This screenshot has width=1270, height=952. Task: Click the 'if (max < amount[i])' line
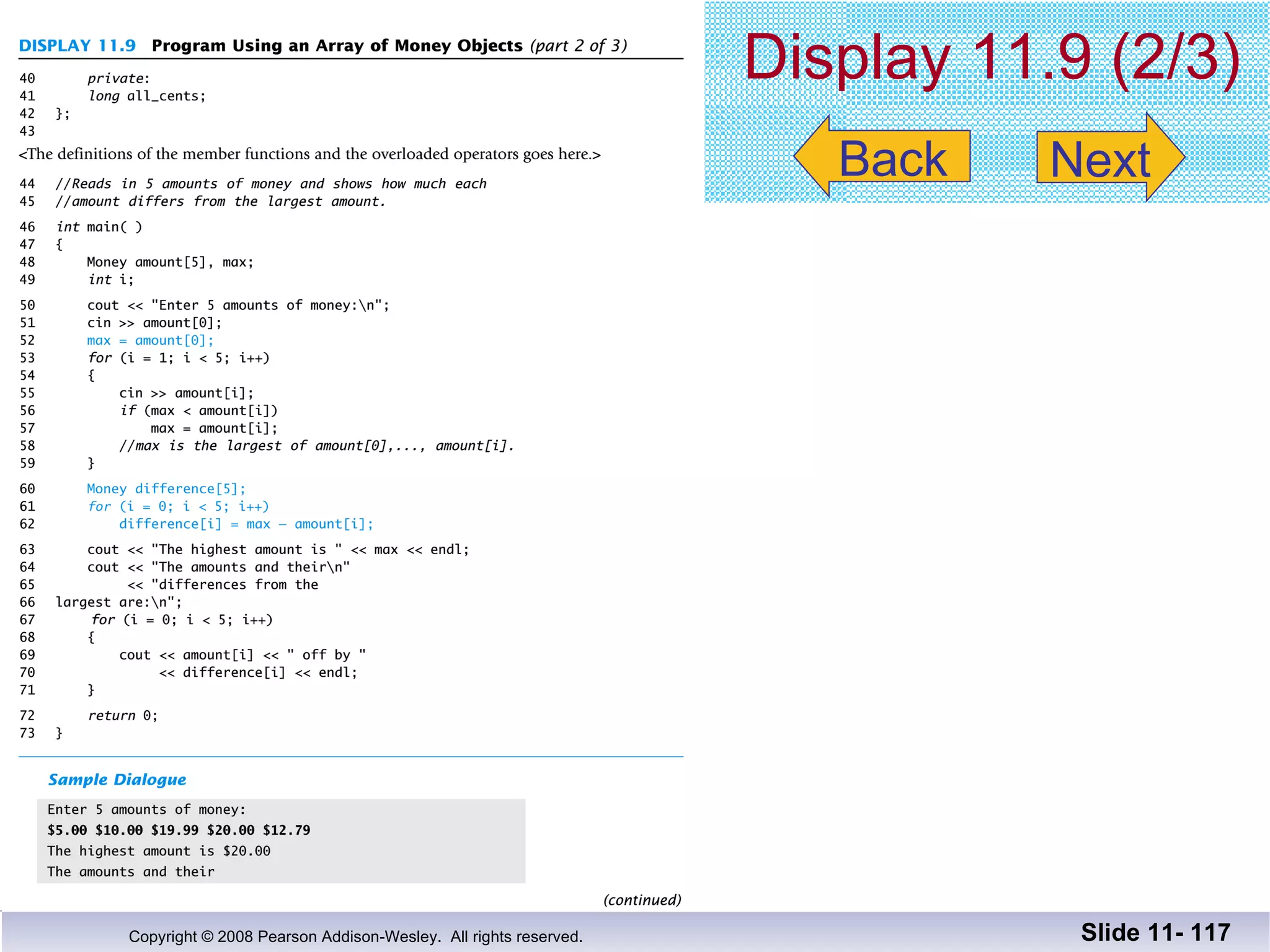coord(198,411)
